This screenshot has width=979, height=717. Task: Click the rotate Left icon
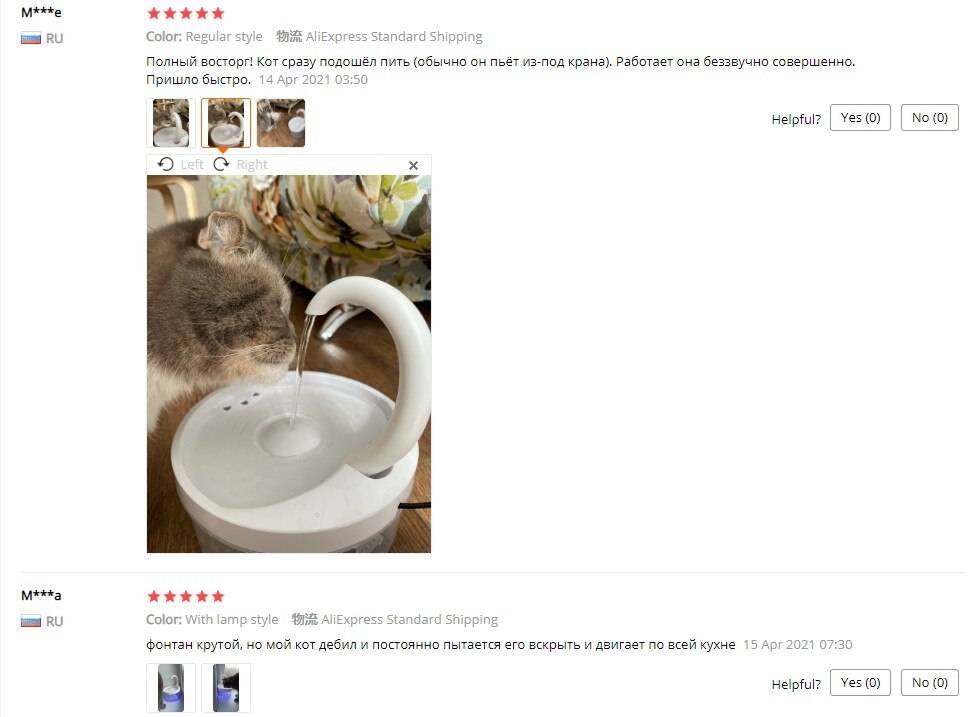click(x=165, y=164)
